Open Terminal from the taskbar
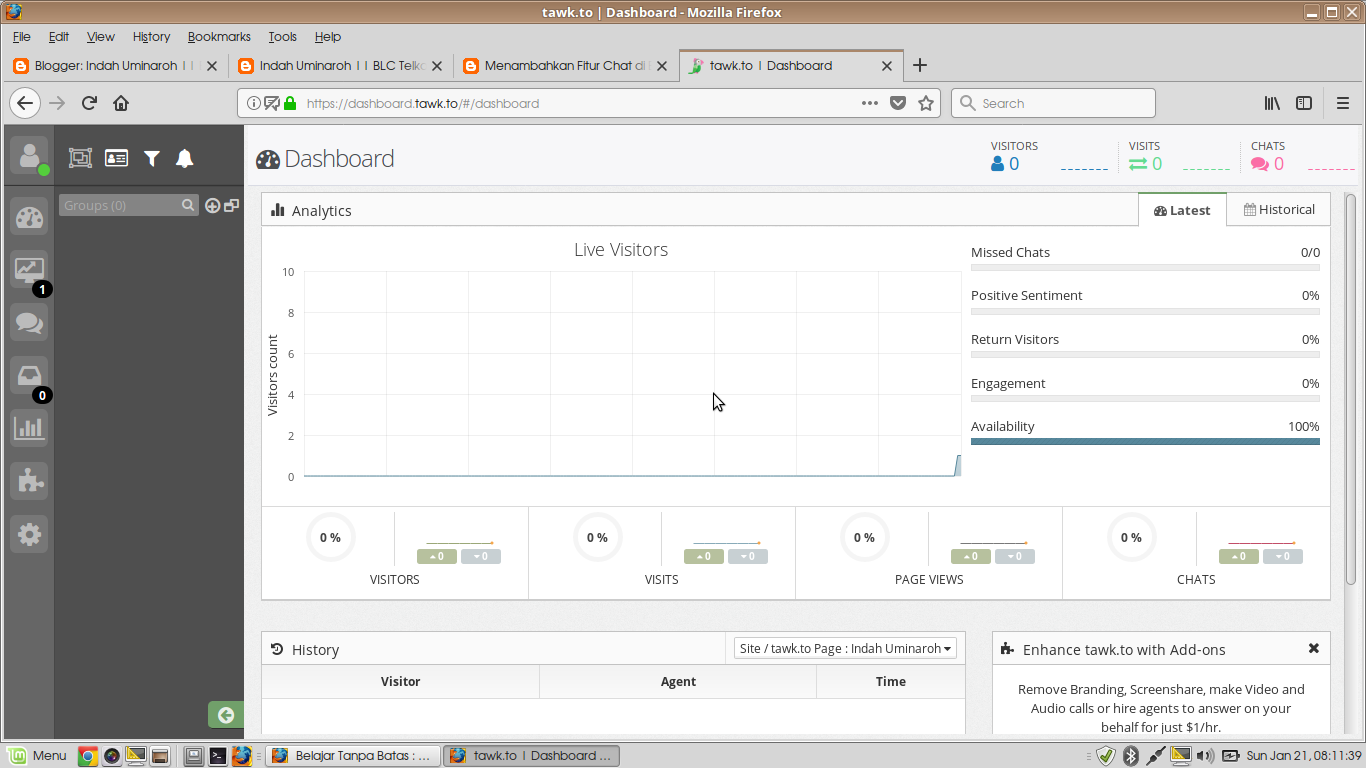 [x=218, y=756]
